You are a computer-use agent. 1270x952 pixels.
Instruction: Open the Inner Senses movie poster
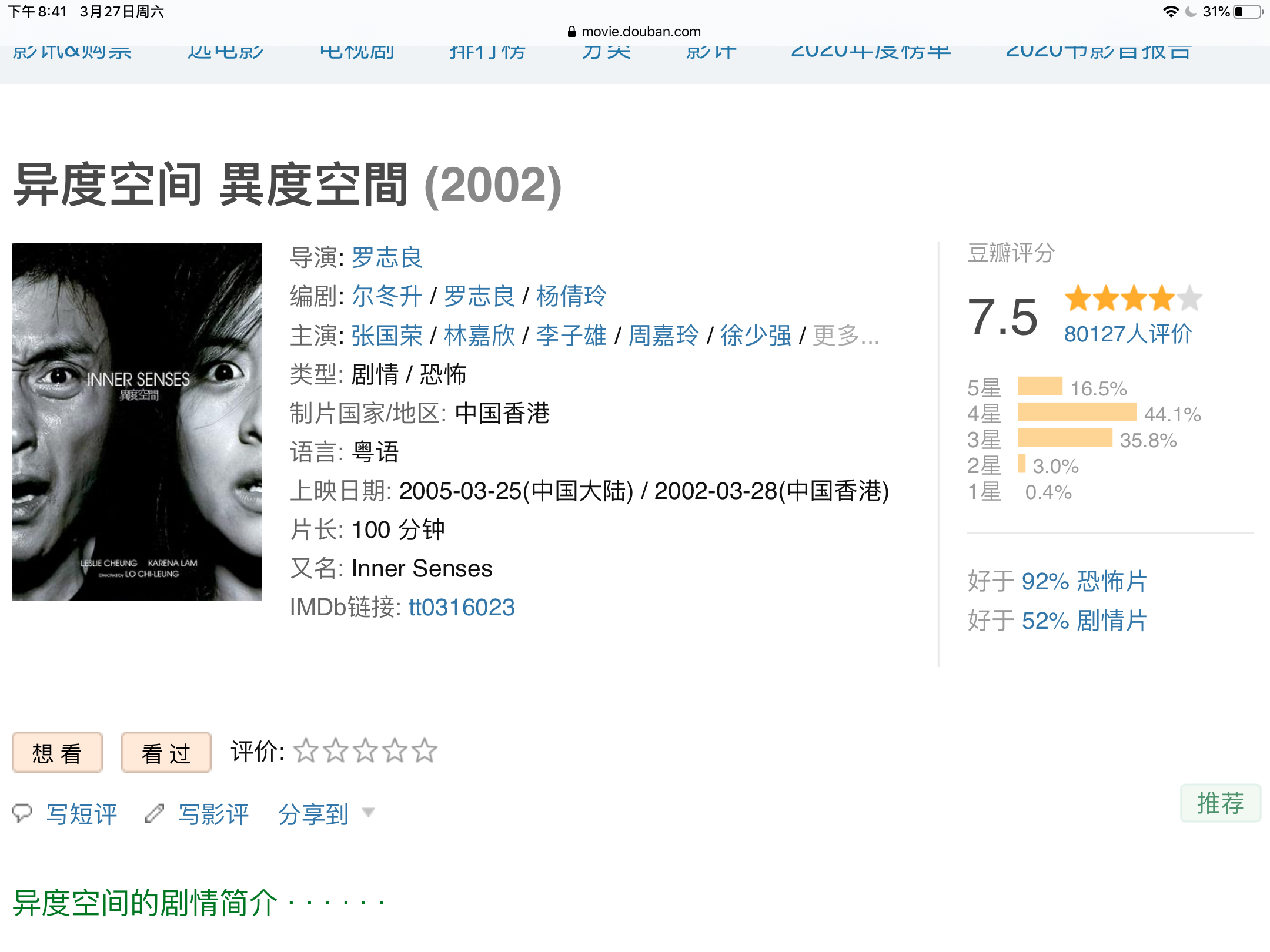(136, 422)
